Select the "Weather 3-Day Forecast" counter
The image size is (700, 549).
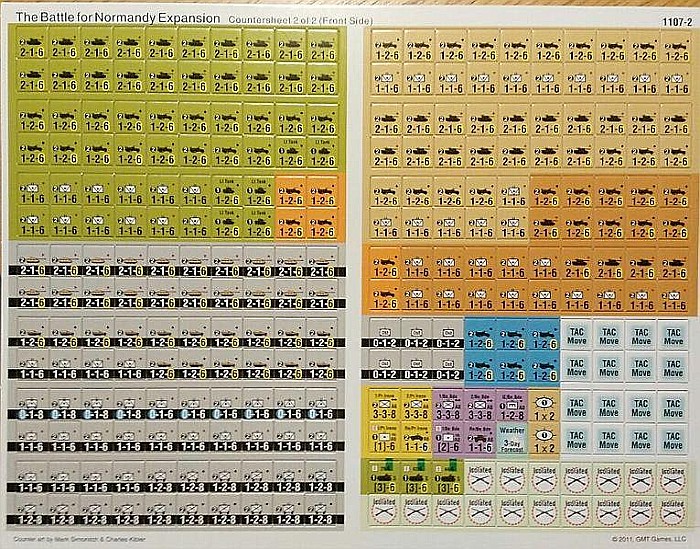[x=512, y=439]
